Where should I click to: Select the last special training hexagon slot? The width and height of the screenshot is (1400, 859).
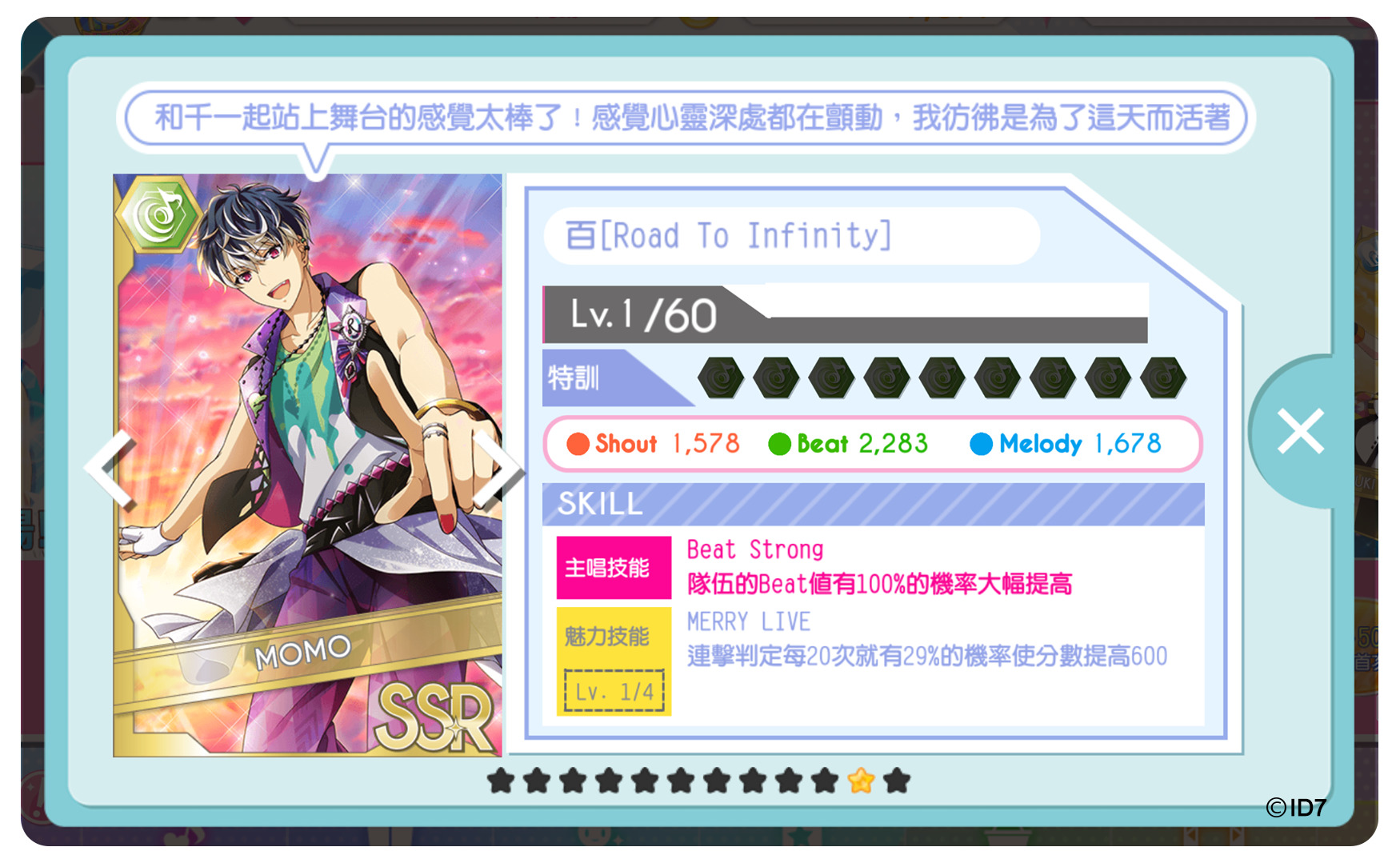click(x=1163, y=378)
